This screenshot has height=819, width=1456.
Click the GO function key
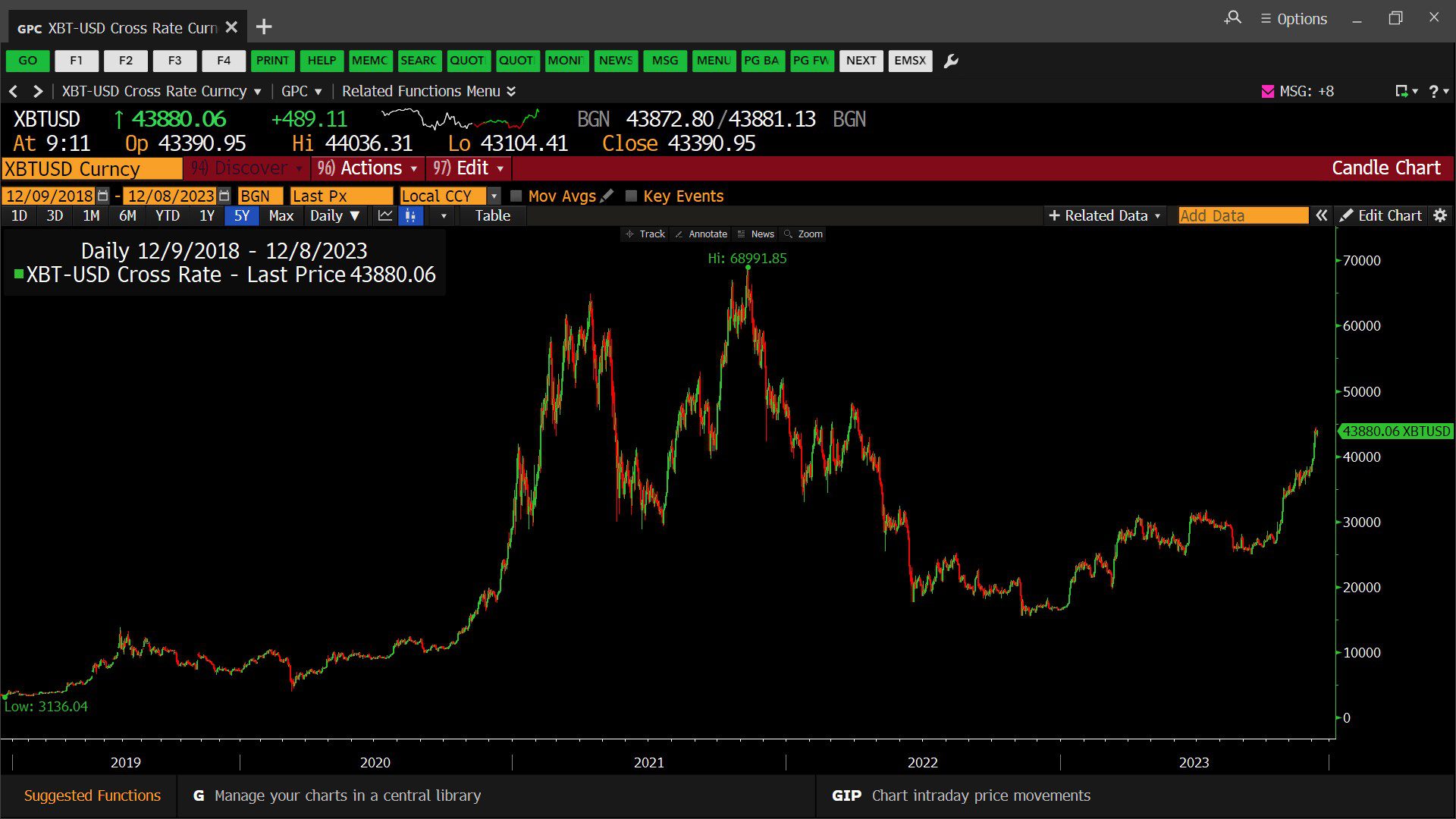[28, 61]
